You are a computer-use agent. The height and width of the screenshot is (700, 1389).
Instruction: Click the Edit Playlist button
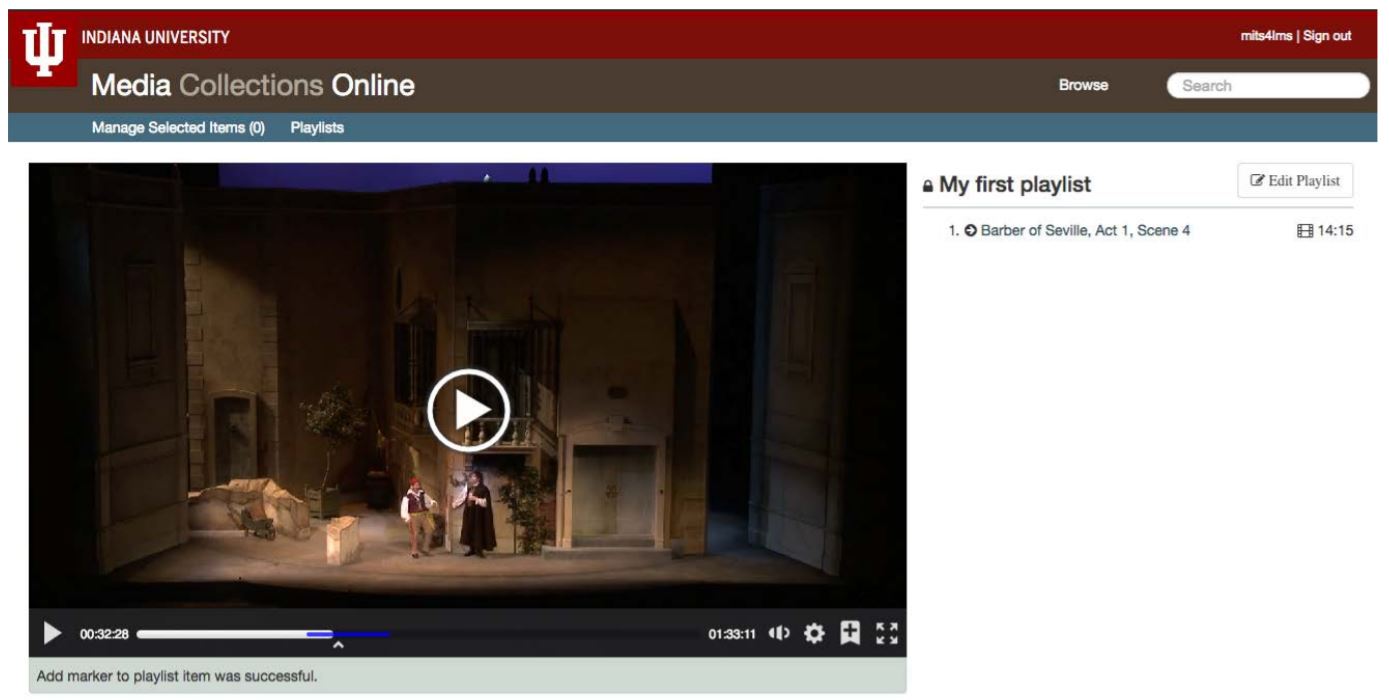(1295, 181)
